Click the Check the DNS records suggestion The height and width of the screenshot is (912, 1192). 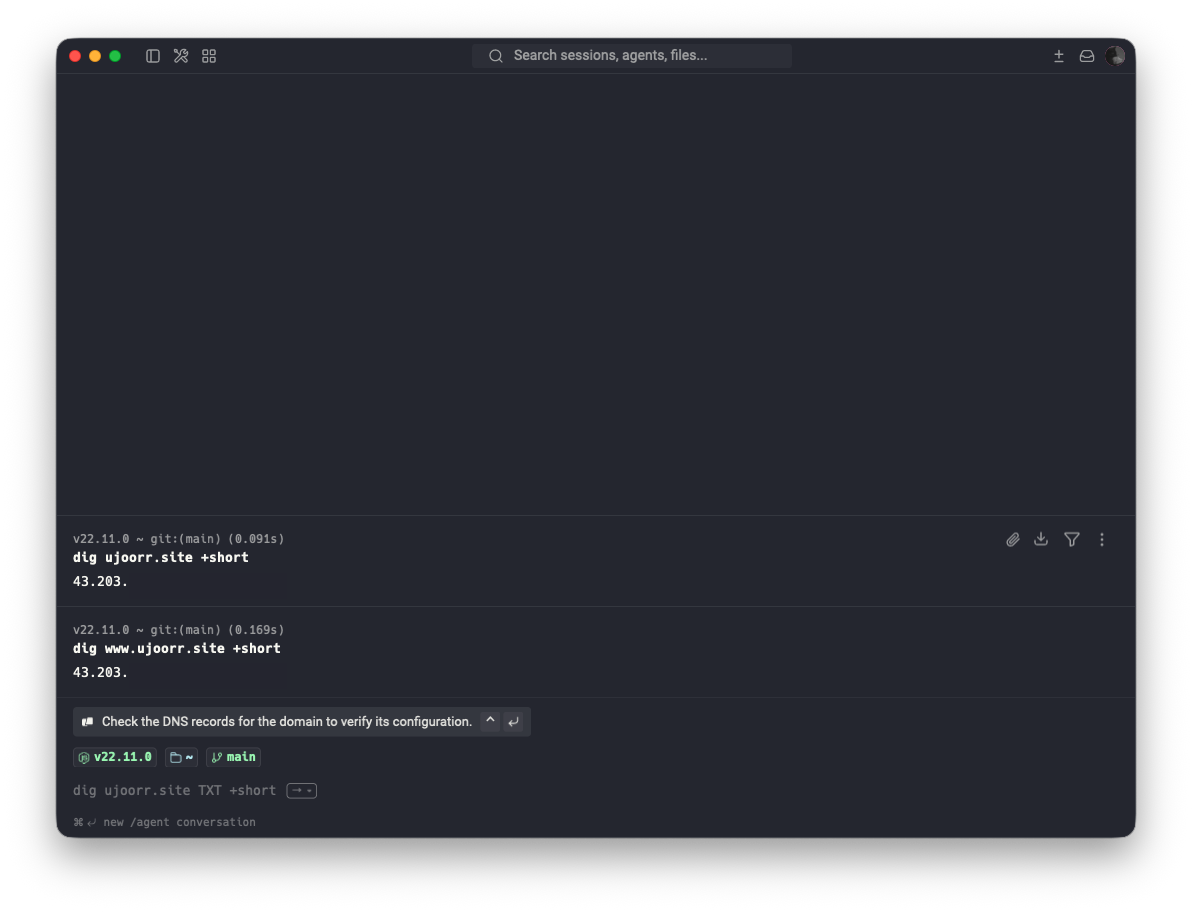click(287, 721)
